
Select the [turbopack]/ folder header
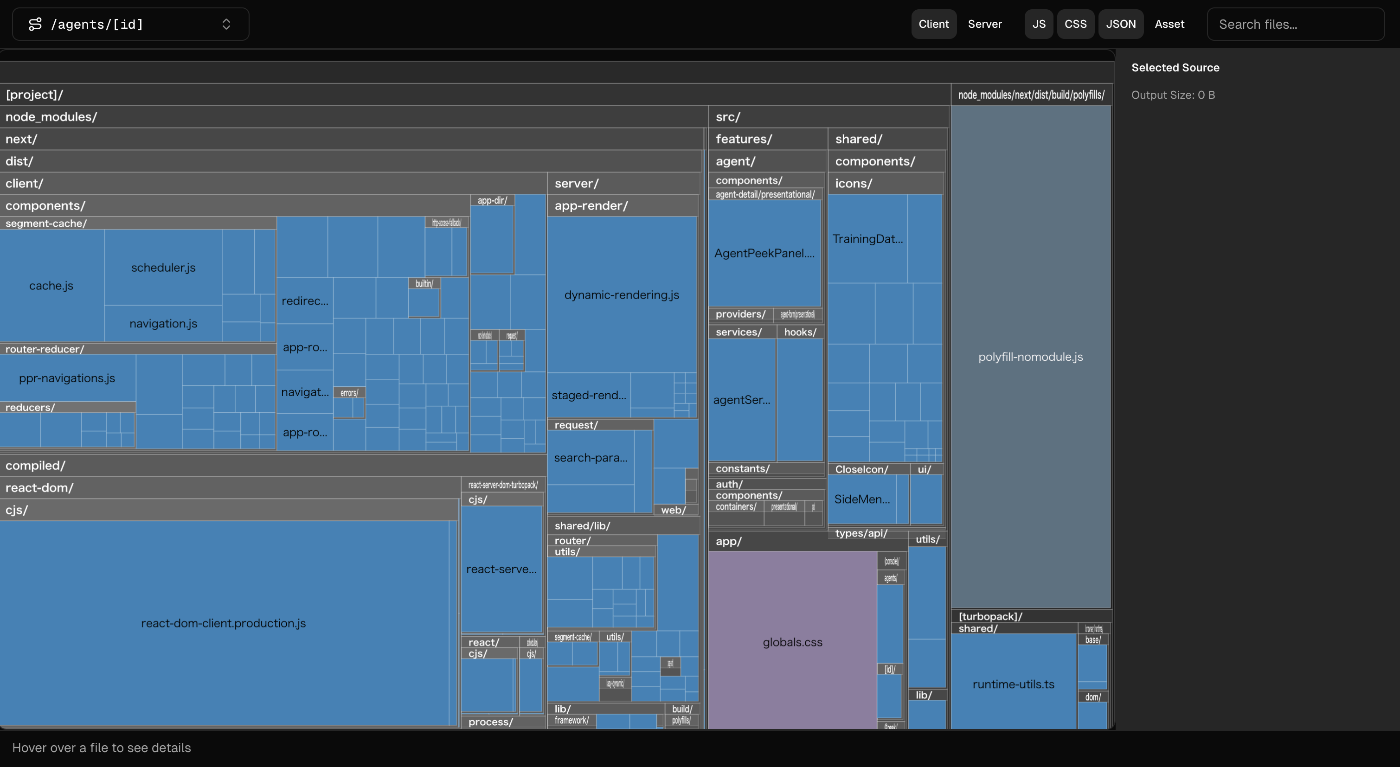click(1031, 616)
